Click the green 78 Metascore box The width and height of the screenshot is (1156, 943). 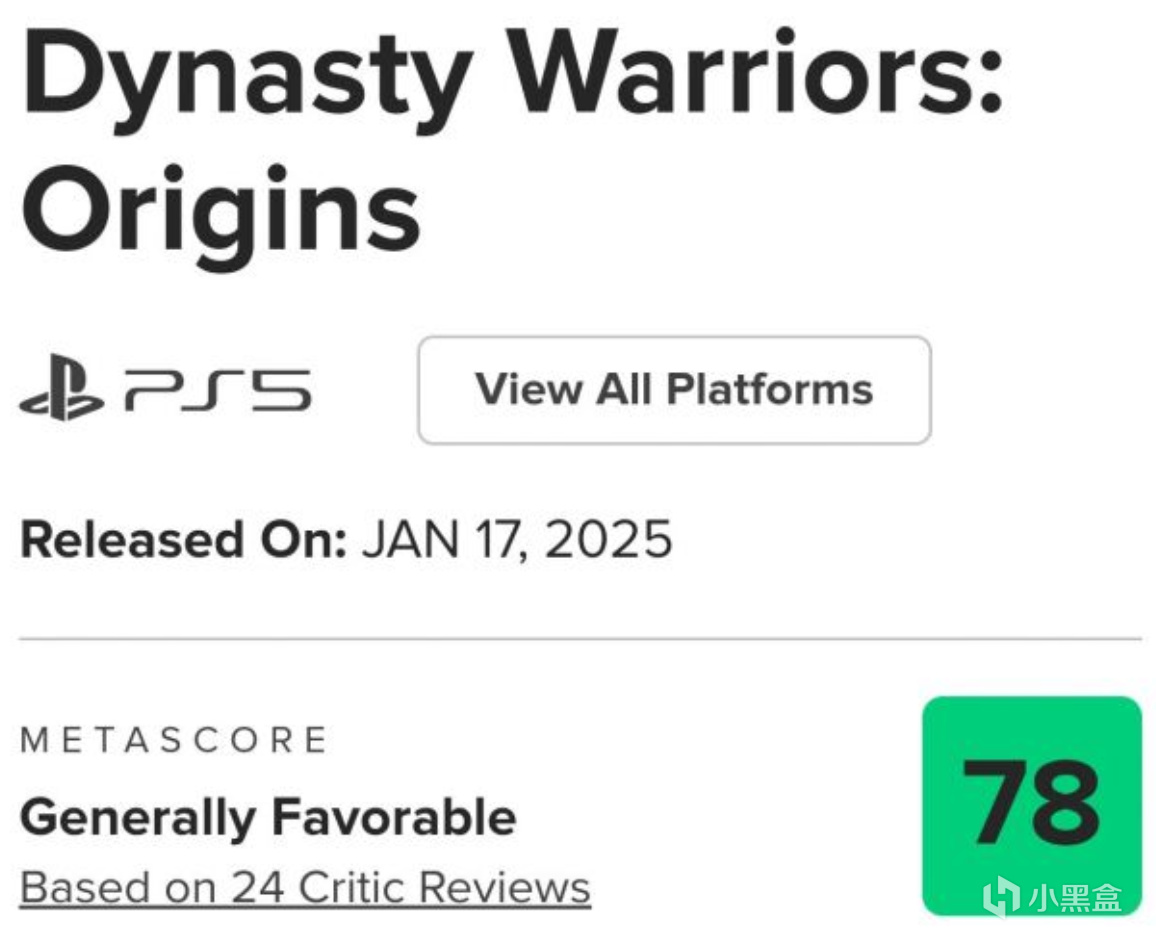point(1031,804)
